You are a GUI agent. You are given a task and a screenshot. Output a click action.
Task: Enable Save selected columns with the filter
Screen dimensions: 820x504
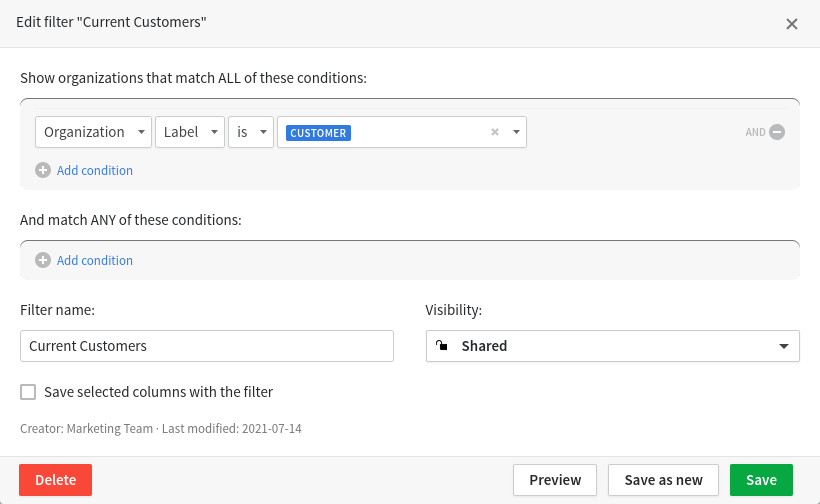(28, 392)
